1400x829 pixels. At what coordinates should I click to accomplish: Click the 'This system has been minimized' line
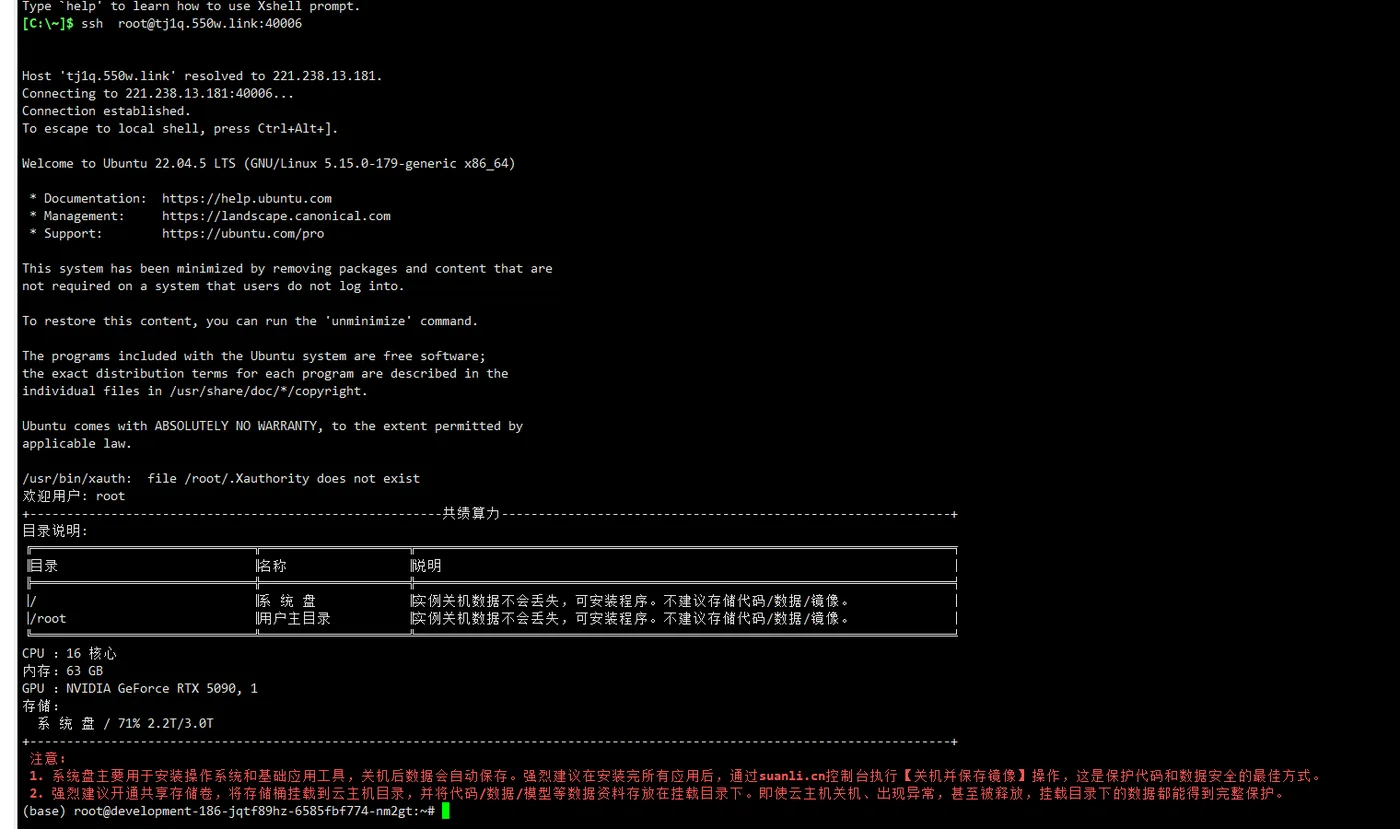287,268
